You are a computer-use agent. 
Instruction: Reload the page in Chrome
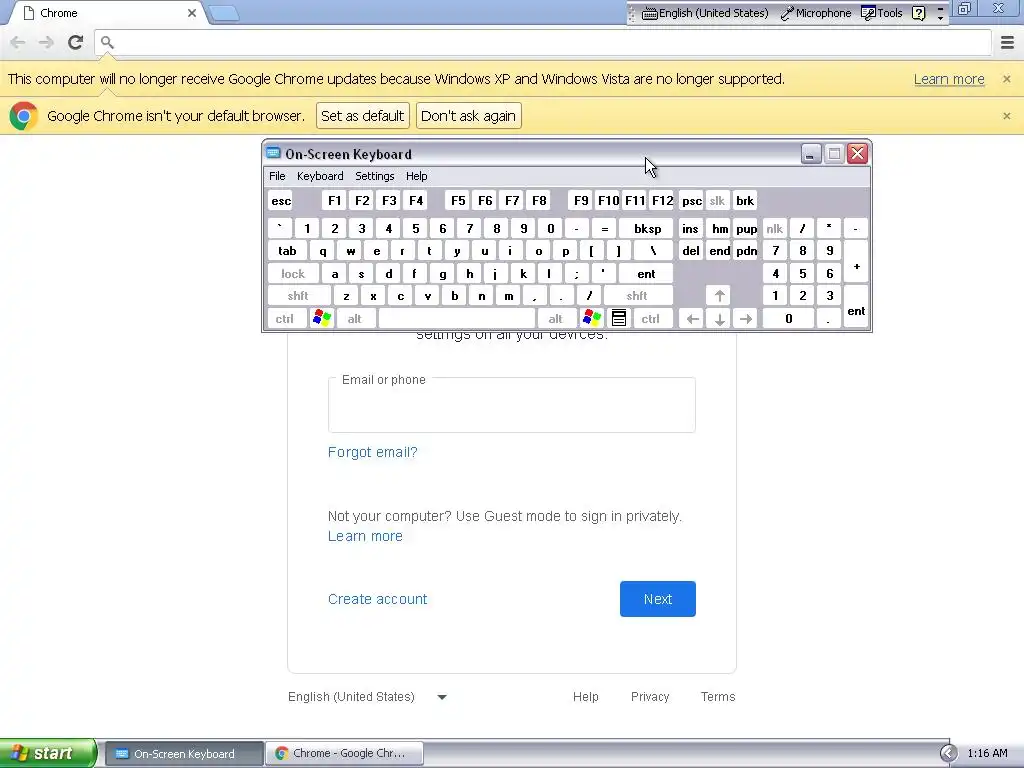point(76,42)
